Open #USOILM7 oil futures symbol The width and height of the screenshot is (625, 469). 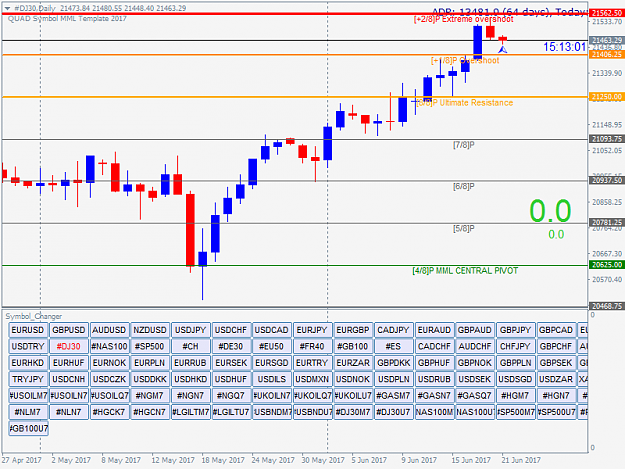pos(28,396)
